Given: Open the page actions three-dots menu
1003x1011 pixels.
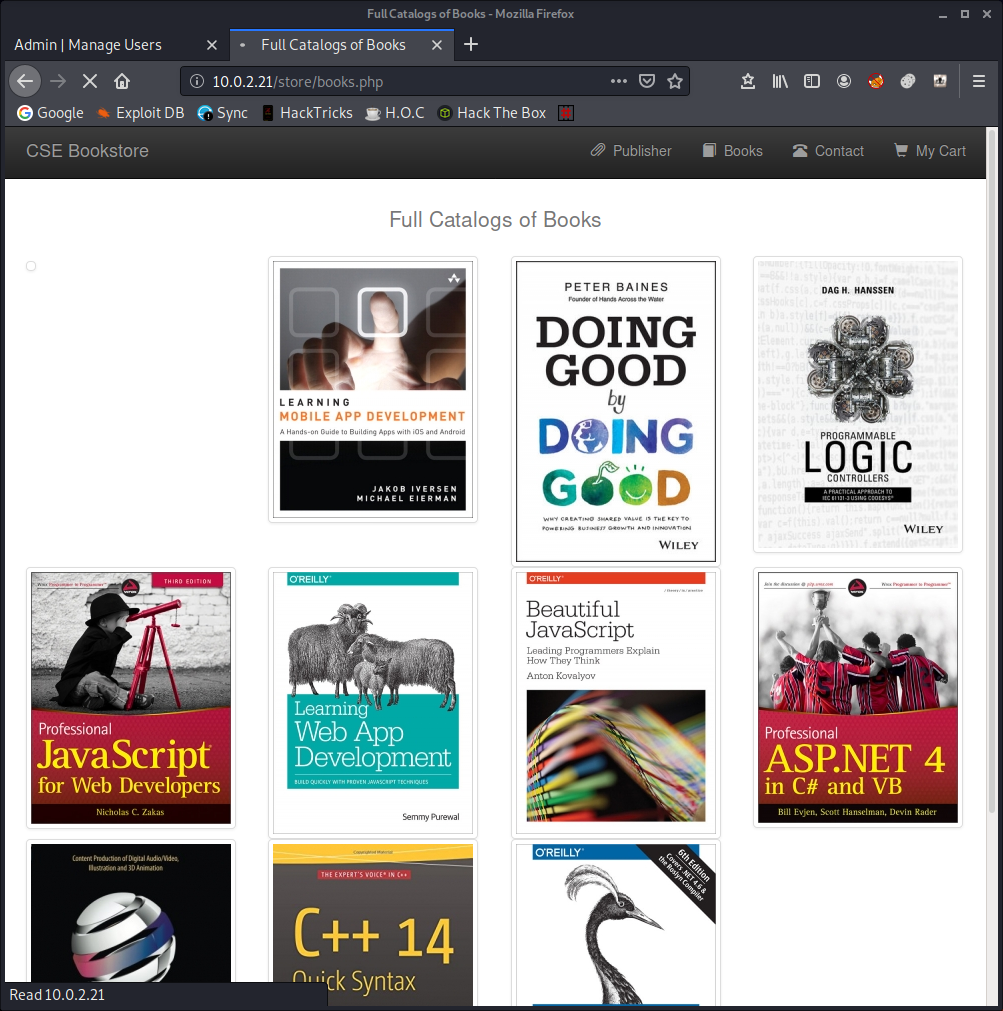Looking at the screenshot, I should [x=617, y=81].
